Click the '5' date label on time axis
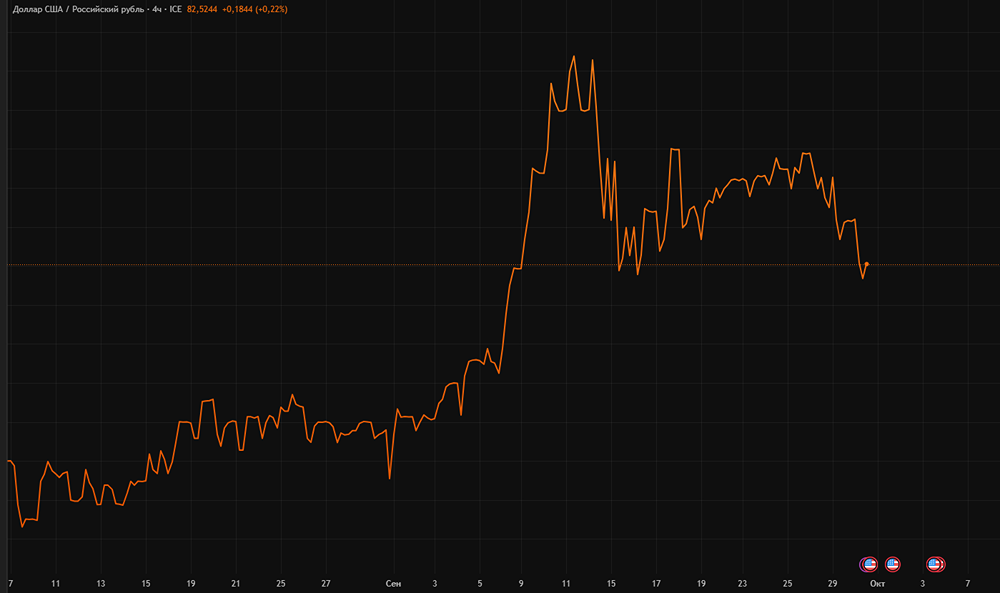This screenshot has height=593, width=1000. [x=480, y=583]
